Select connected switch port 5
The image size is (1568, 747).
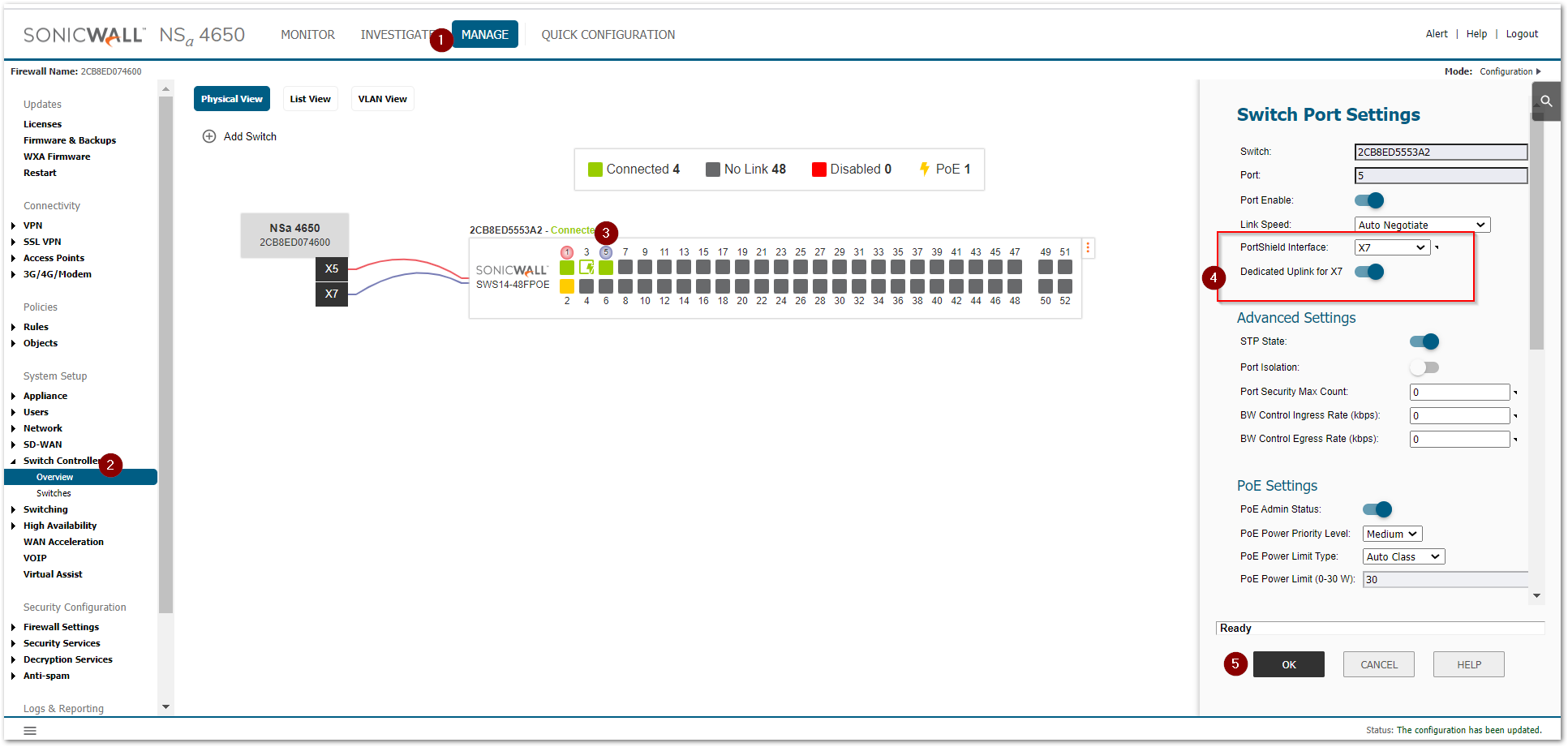pos(606,267)
